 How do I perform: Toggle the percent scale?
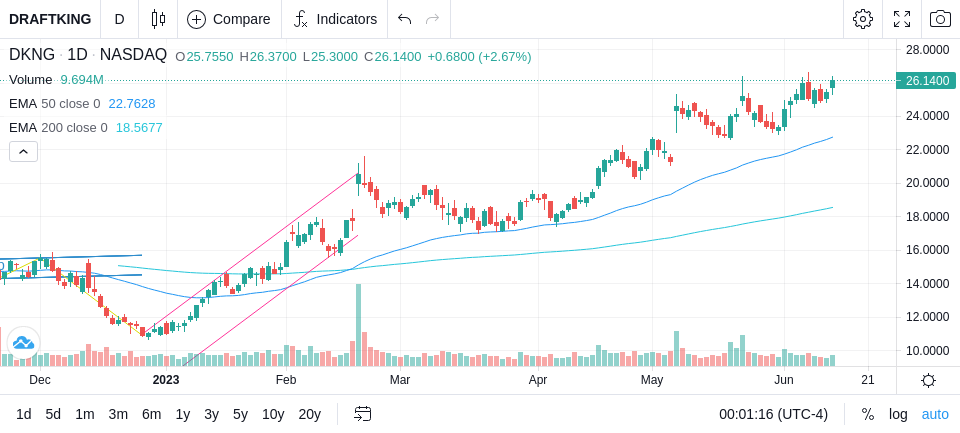point(868,414)
